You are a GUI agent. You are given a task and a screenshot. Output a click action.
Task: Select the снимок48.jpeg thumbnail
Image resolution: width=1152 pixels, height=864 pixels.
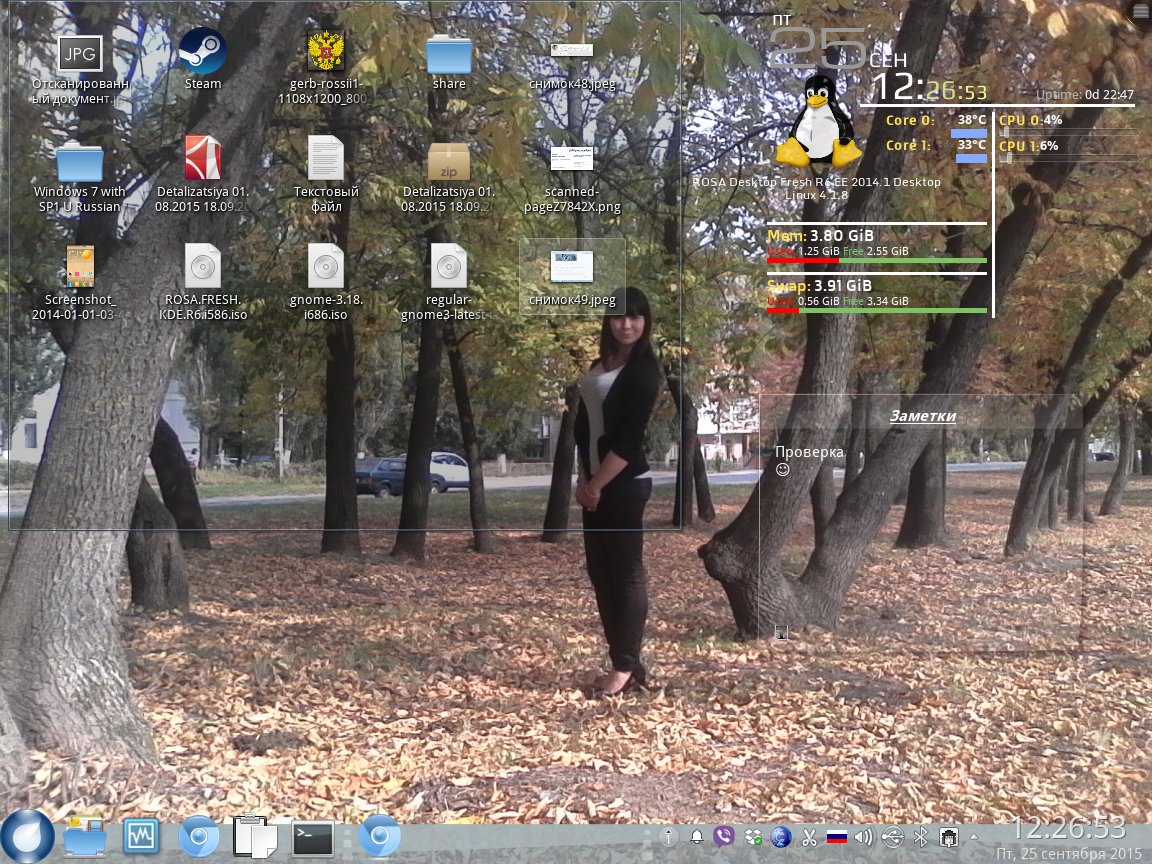pyautogui.click(x=572, y=50)
